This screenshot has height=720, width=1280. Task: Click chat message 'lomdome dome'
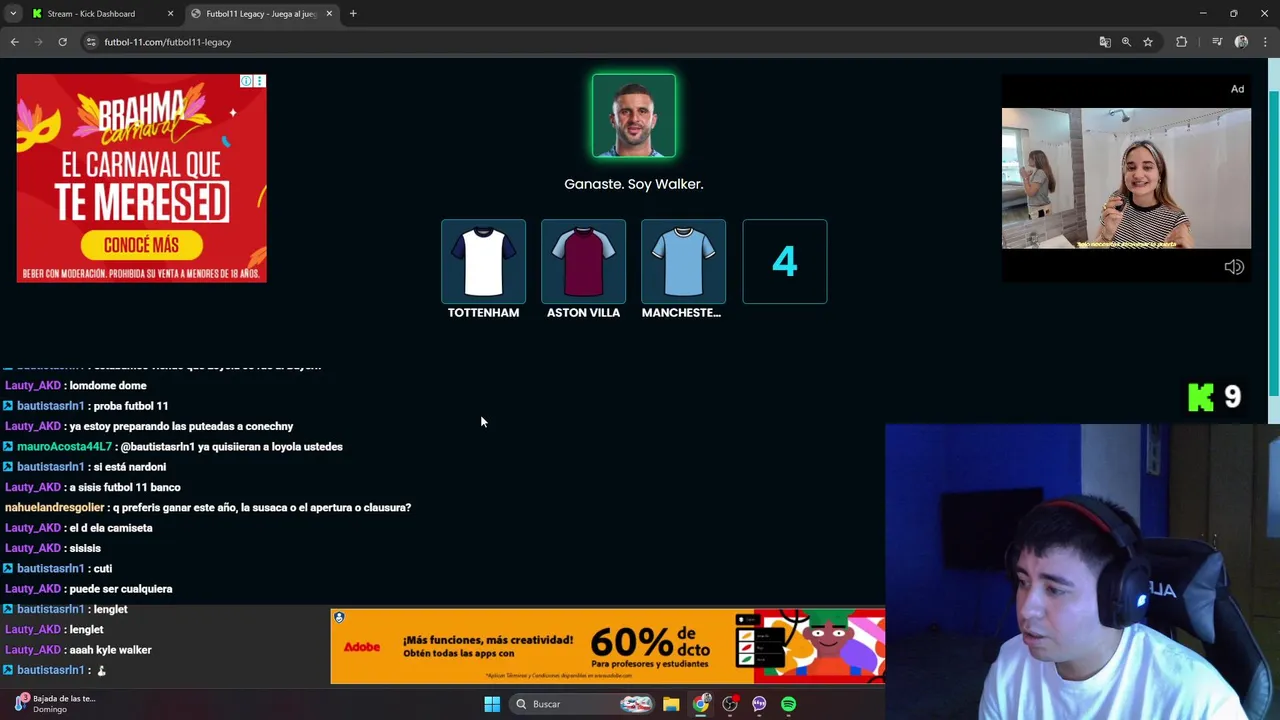pyautogui.click(x=108, y=386)
